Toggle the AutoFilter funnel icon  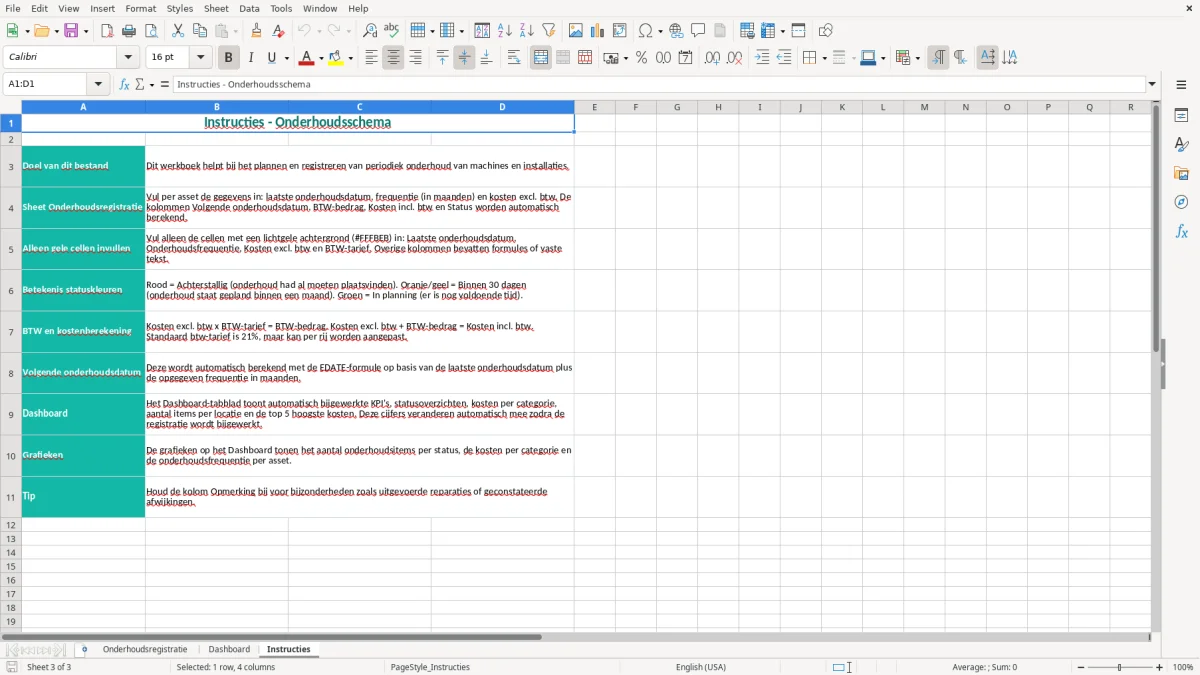pos(548,31)
